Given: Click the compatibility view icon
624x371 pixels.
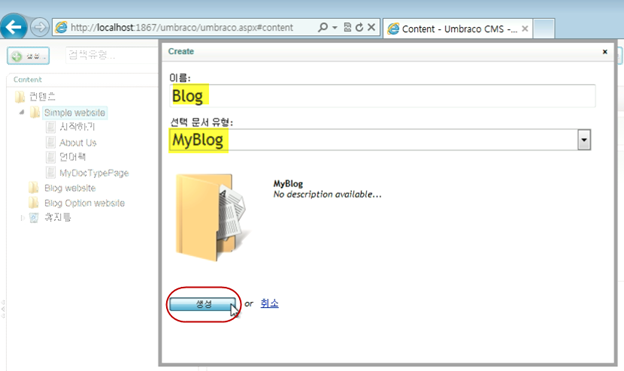Looking at the screenshot, I should tap(347, 27).
